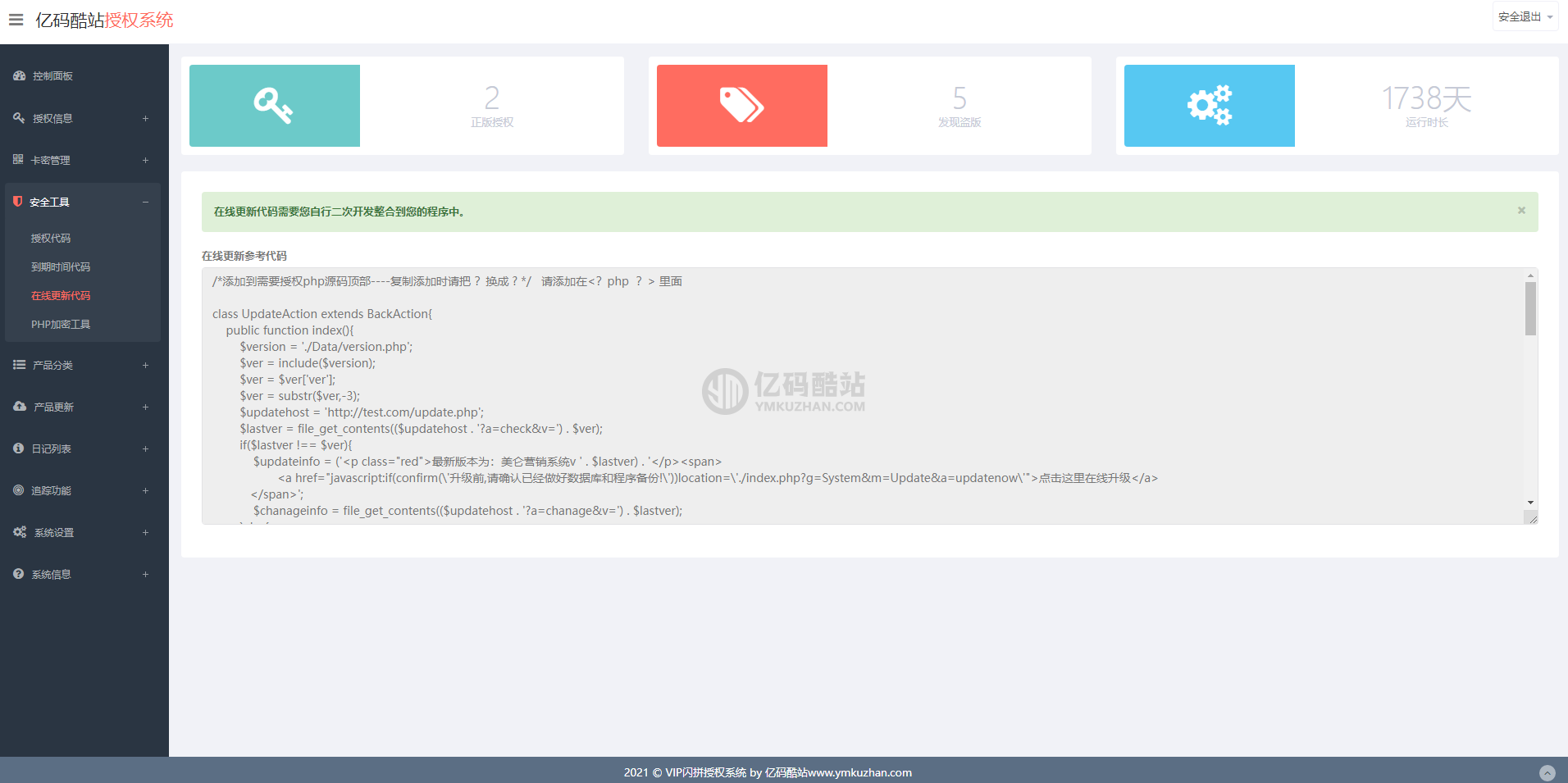Click the code area scroll-down arrow
The image size is (1568, 783).
click(x=1530, y=503)
